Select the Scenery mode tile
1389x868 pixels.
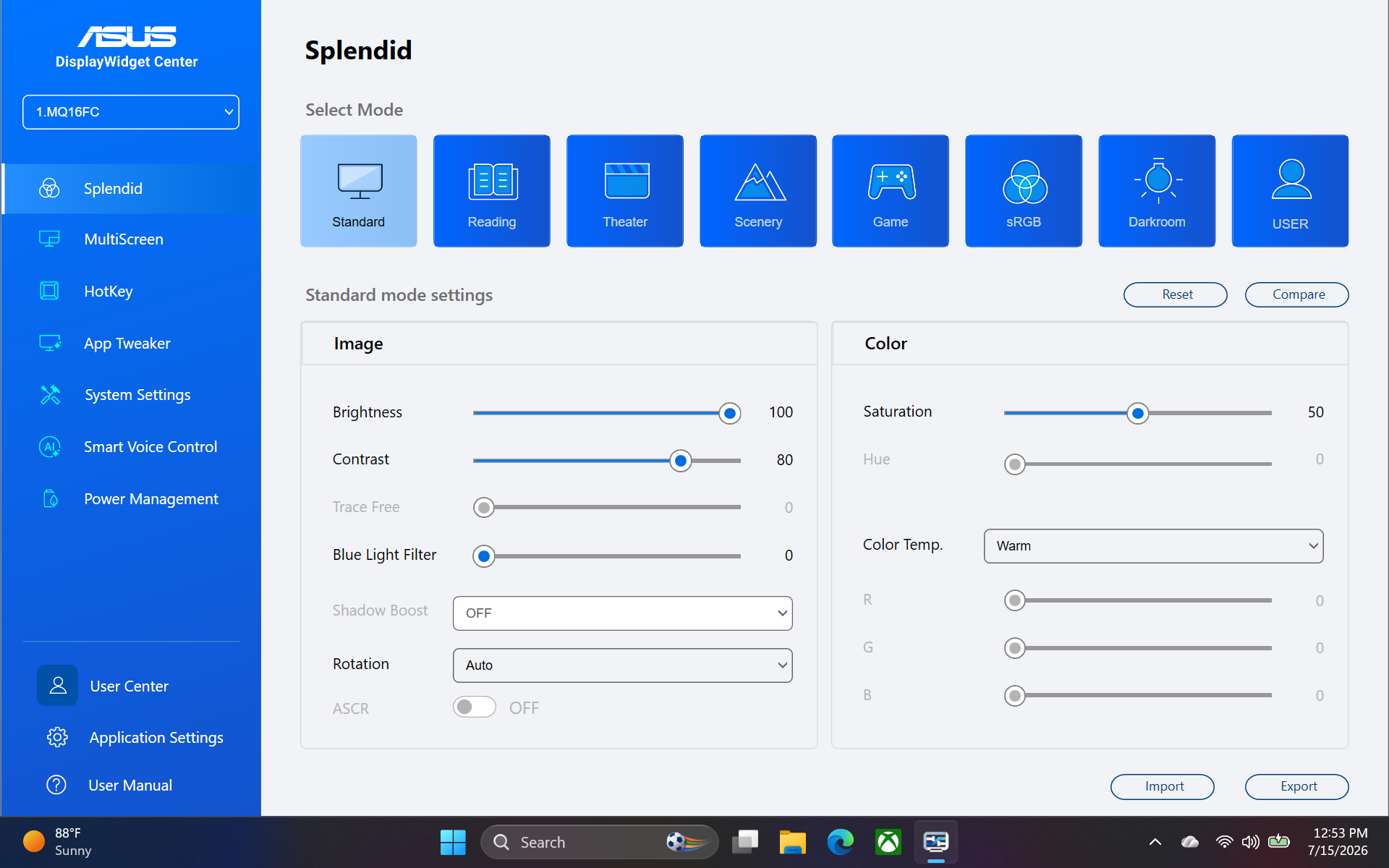pyautogui.click(x=758, y=191)
